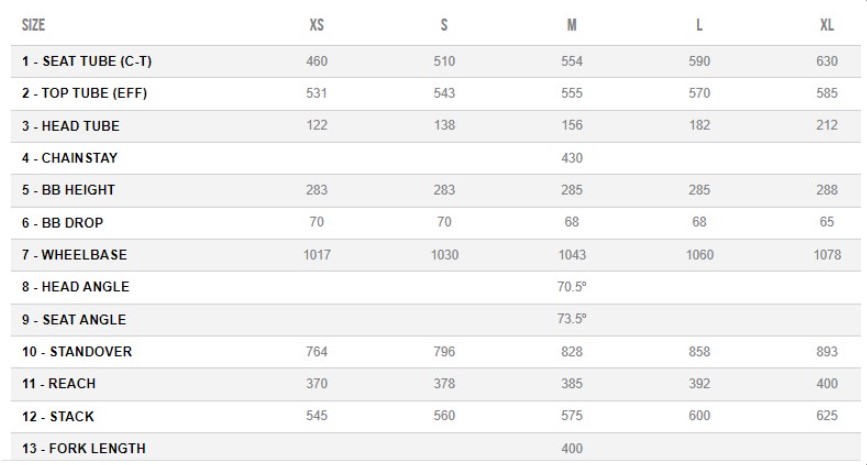Viewport: 867px width, 465px height.
Task: Click the 8 - HEAD ANGLE row label
Action: 76,286
